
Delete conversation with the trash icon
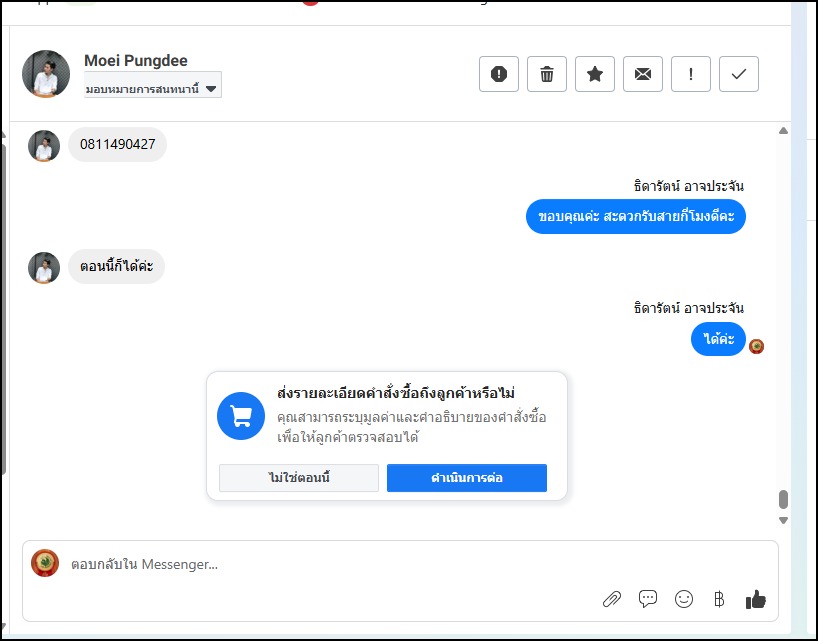click(547, 74)
